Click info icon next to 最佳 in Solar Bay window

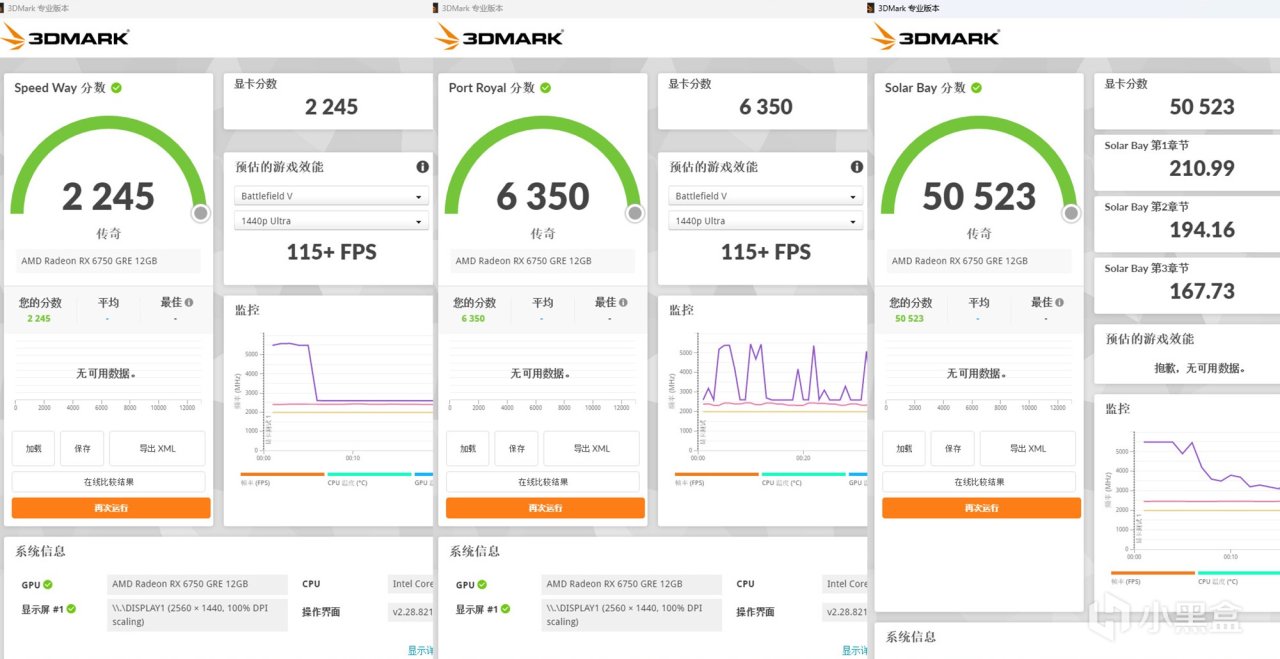click(1059, 302)
